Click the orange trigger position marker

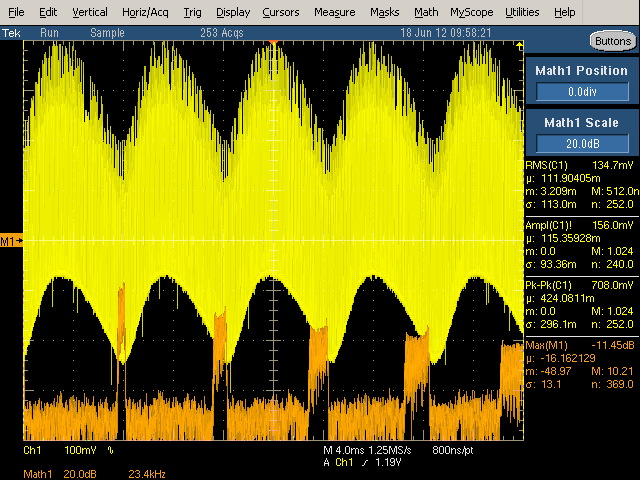coord(272,43)
